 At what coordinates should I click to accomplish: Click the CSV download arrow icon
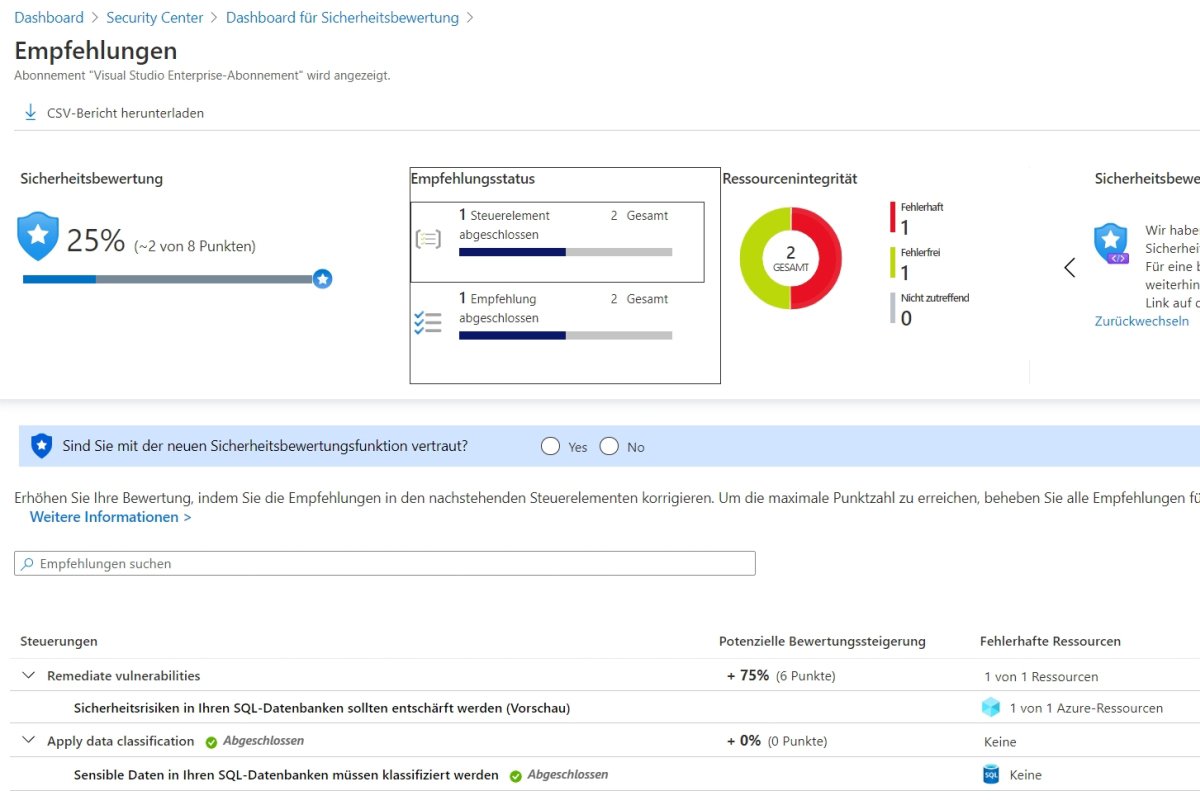click(30, 113)
